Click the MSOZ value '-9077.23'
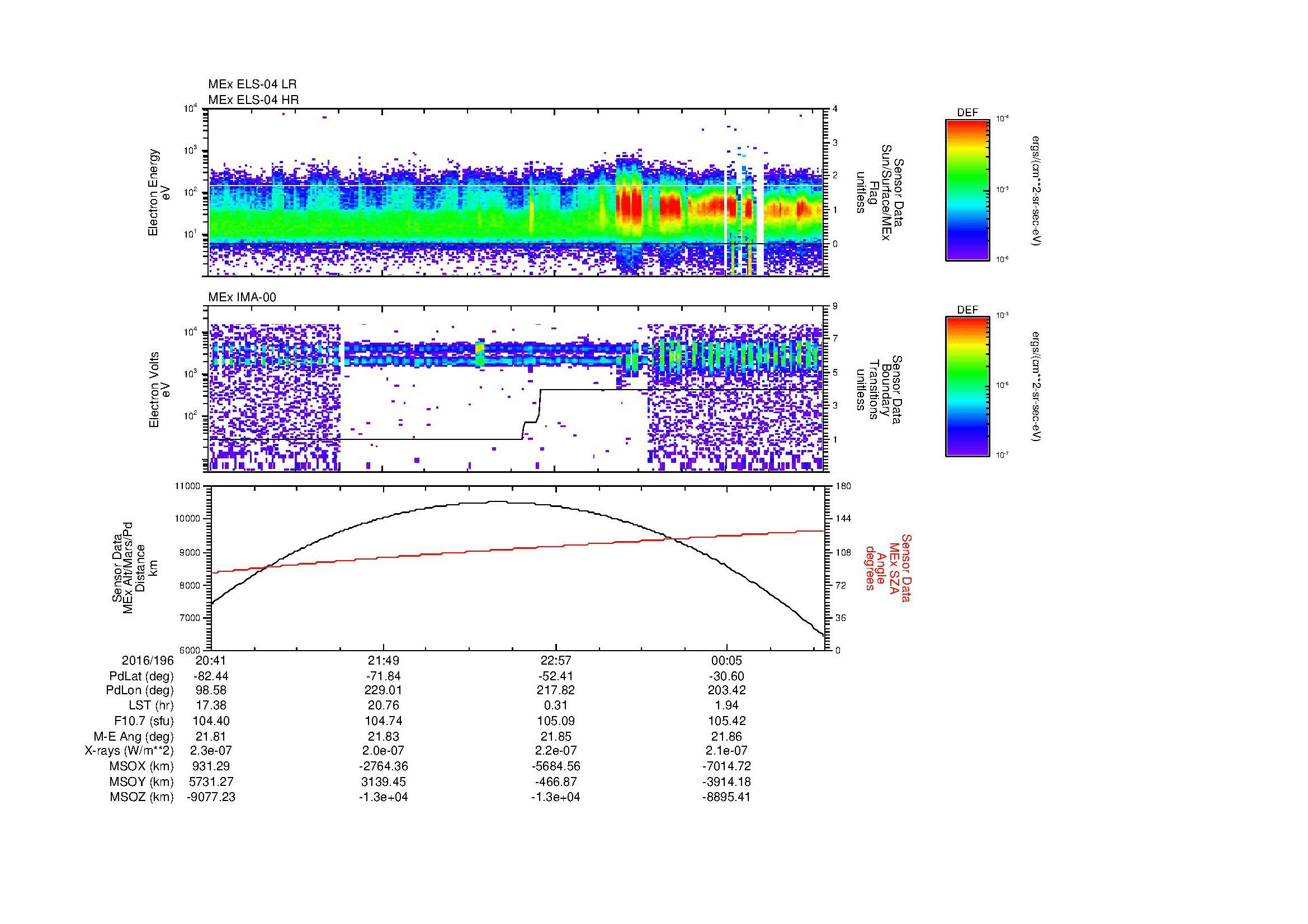 click(x=211, y=798)
